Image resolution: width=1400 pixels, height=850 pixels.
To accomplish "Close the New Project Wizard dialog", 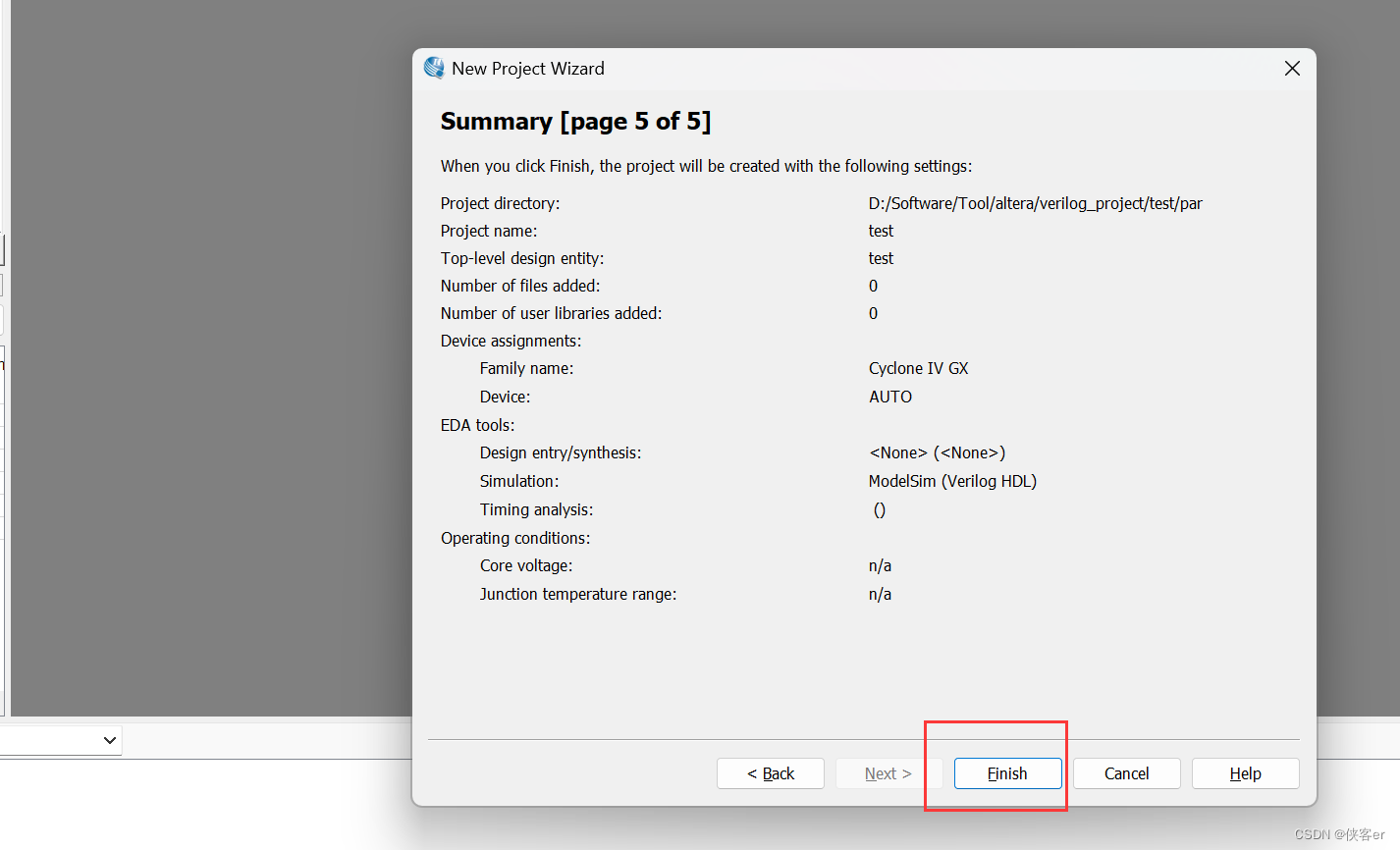I will pos(1292,68).
